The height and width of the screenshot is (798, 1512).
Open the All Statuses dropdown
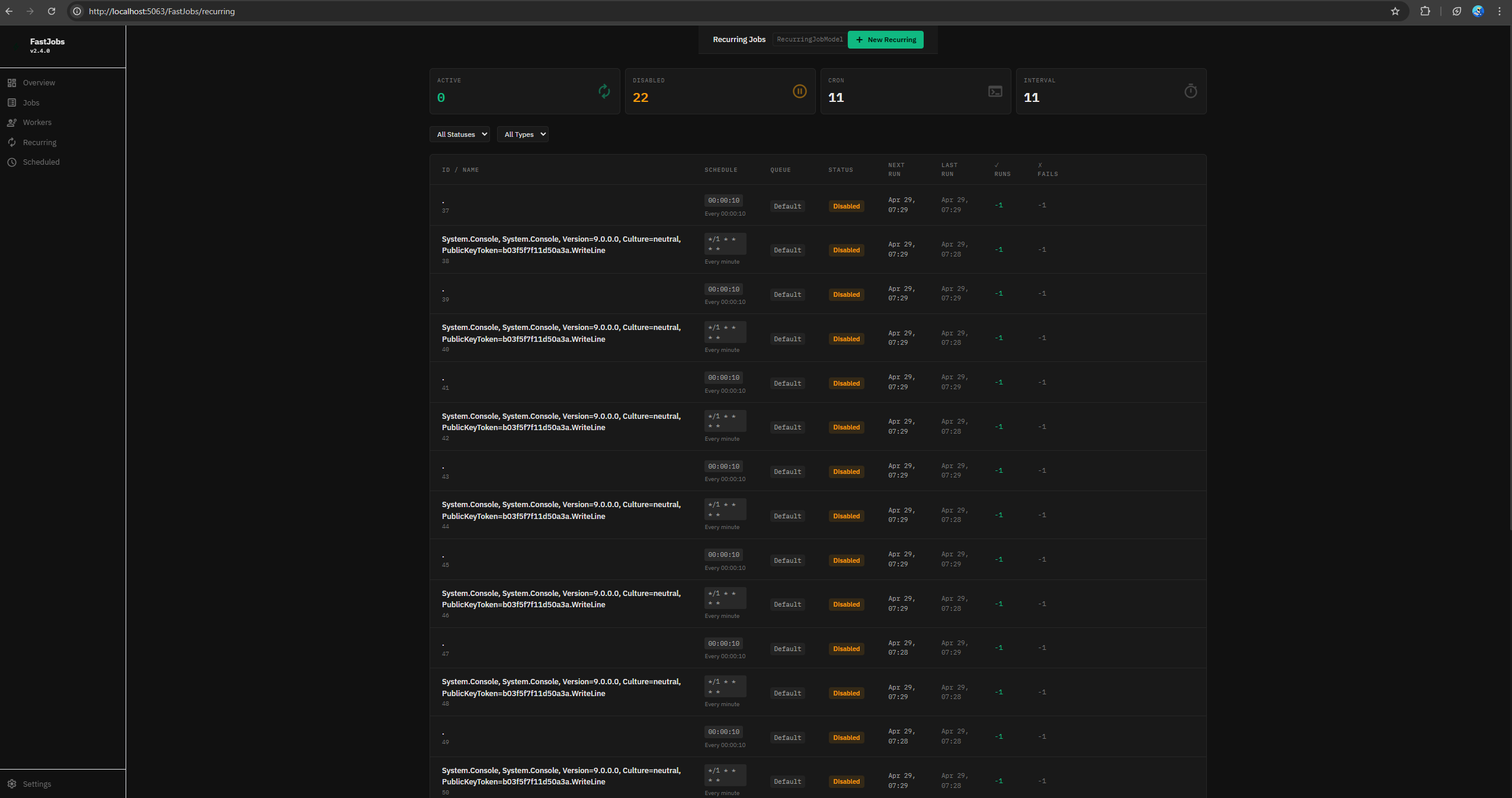460,134
